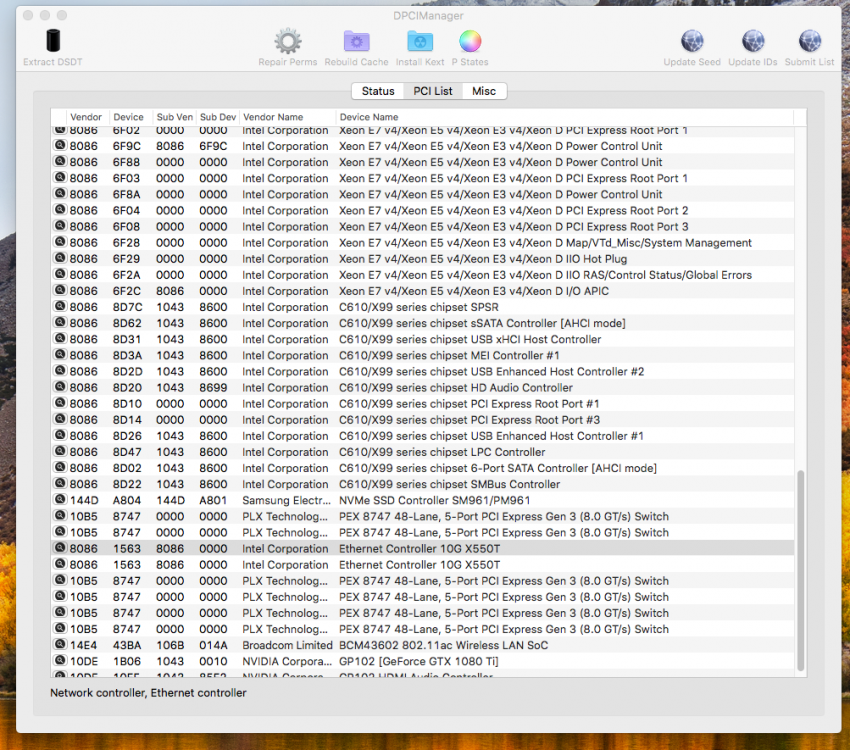Screen dimensions: 850x750
Task: Click magnifier icon on I/O APIC row
Action: point(60,290)
